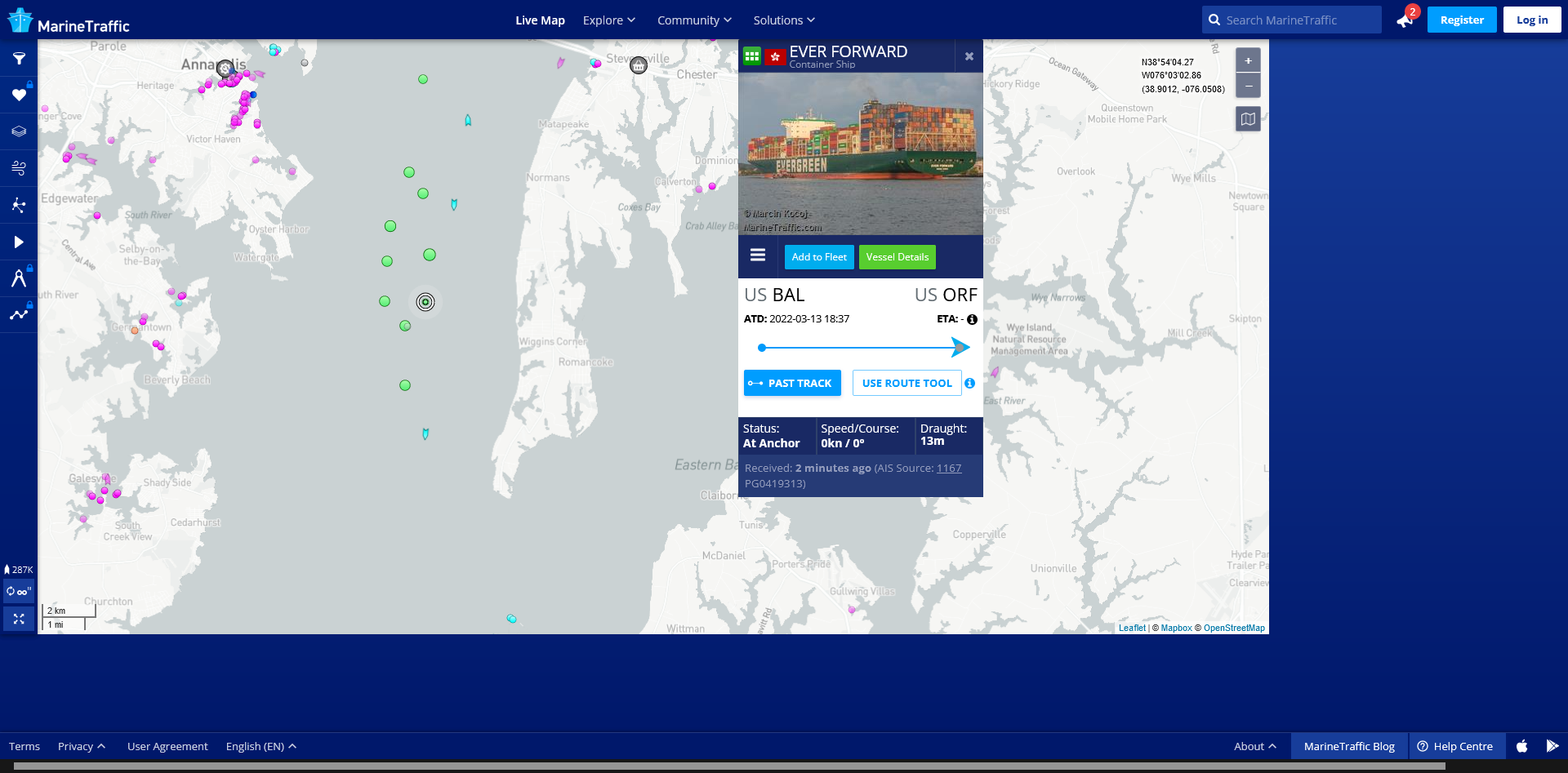
Task: Zoom in the map
Action: (x=1248, y=60)
